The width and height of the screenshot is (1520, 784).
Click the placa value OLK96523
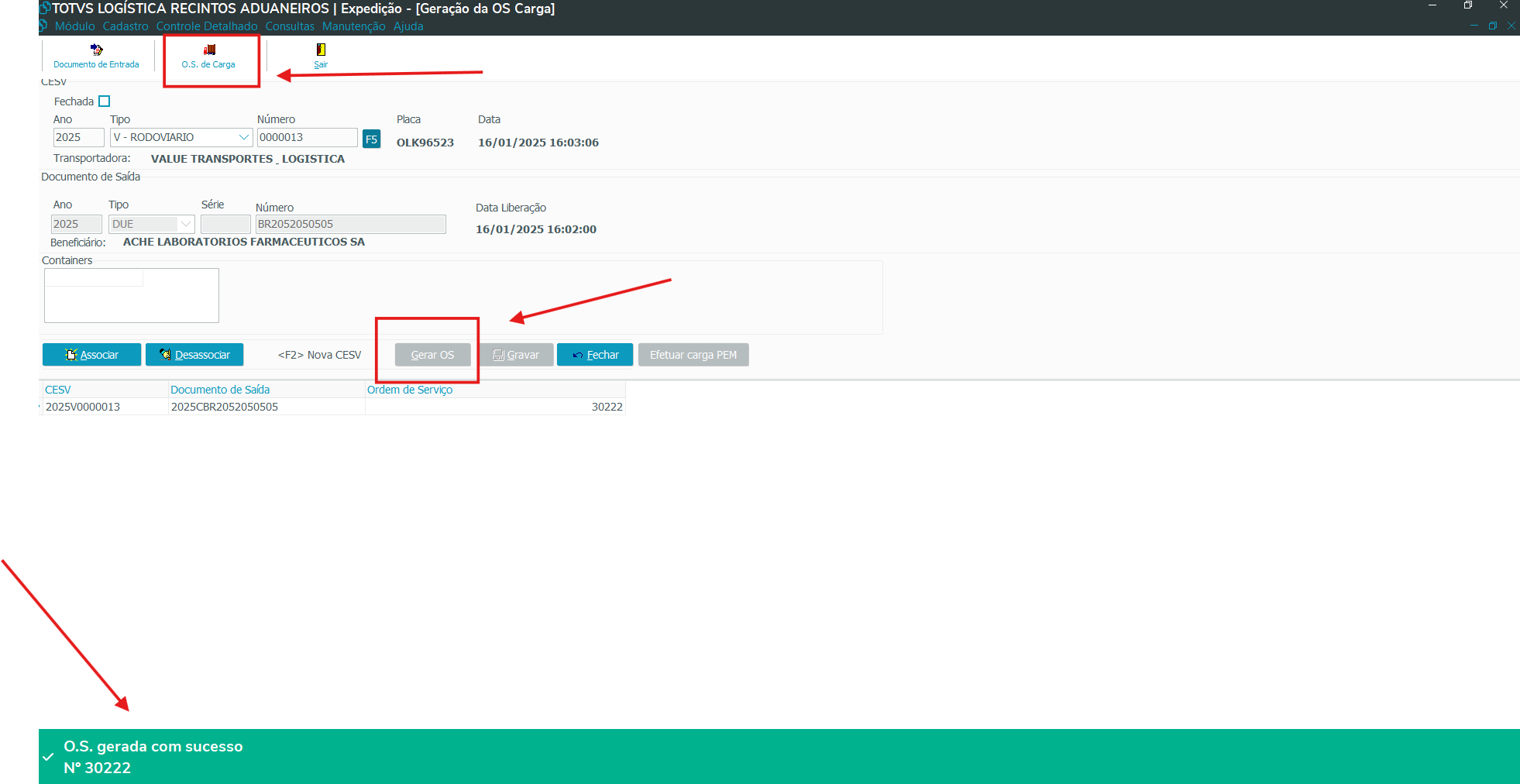coord(425,143)
